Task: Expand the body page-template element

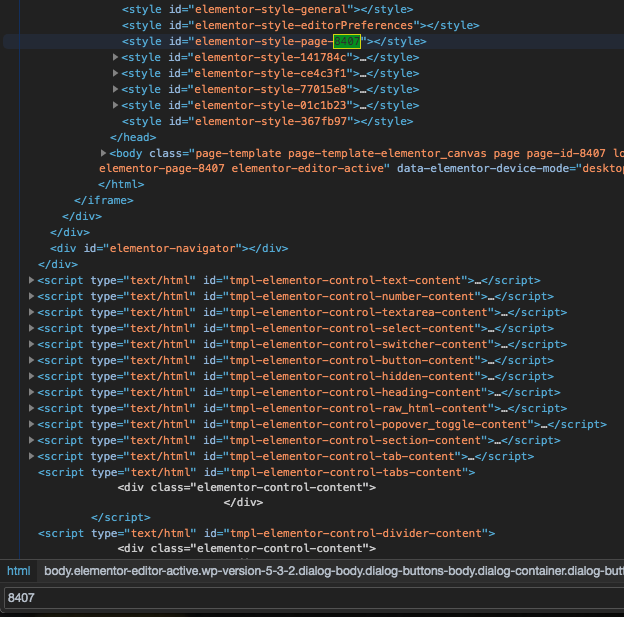Action: point(103,153)
